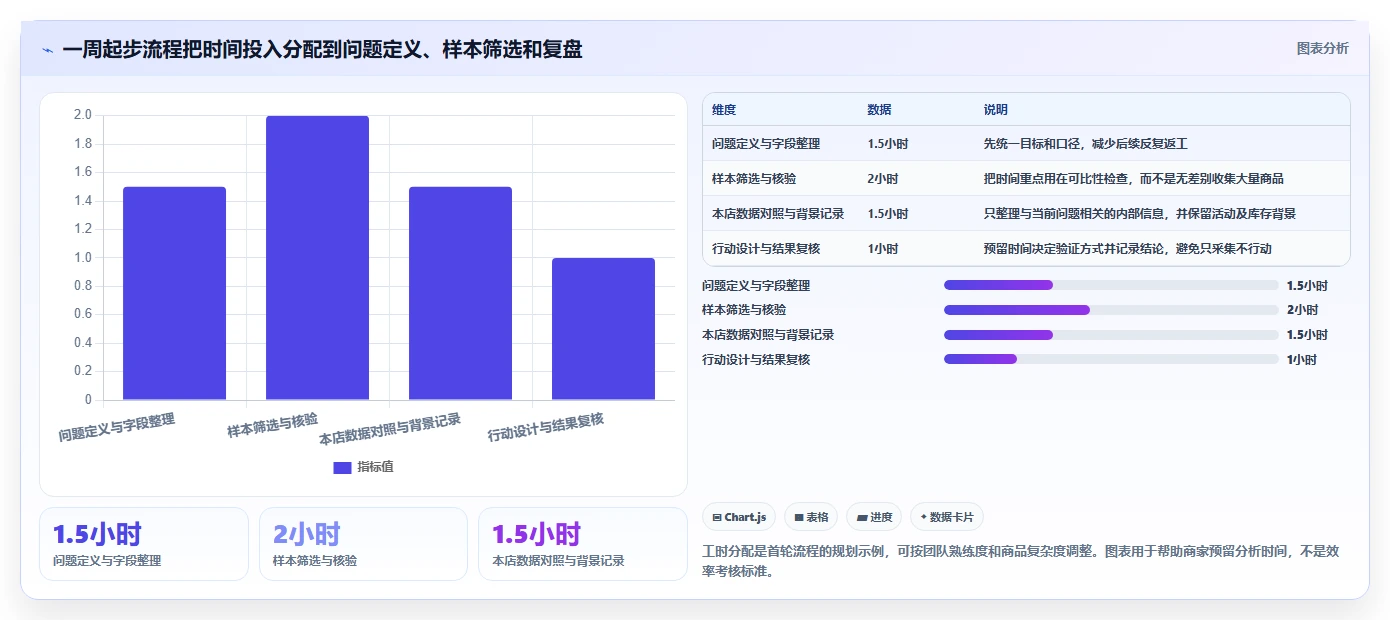Click the 样本筛选与核验 progress bar
The image size is (1390, 620).
pyautogui.click(x=1111, y=310)
